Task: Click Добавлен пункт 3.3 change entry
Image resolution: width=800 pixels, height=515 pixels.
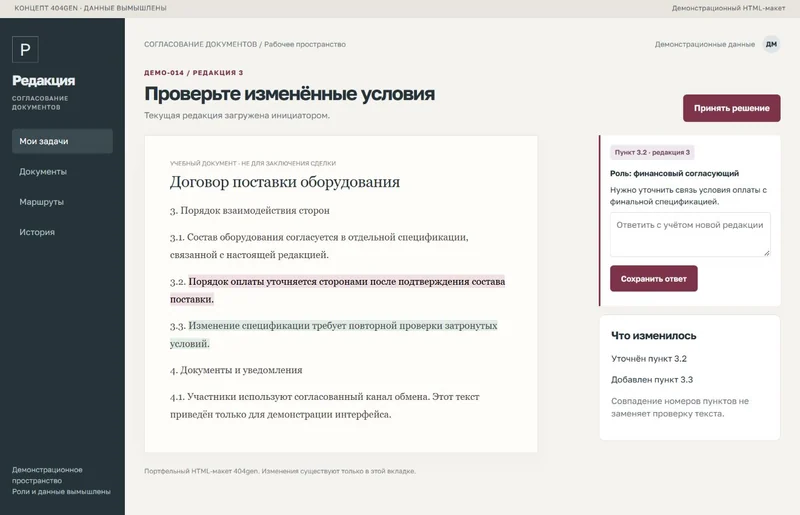Action: [652, 380]
